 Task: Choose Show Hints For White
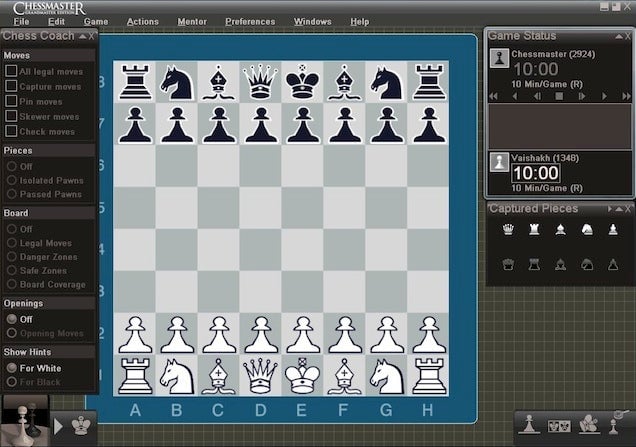pos(12,367)
